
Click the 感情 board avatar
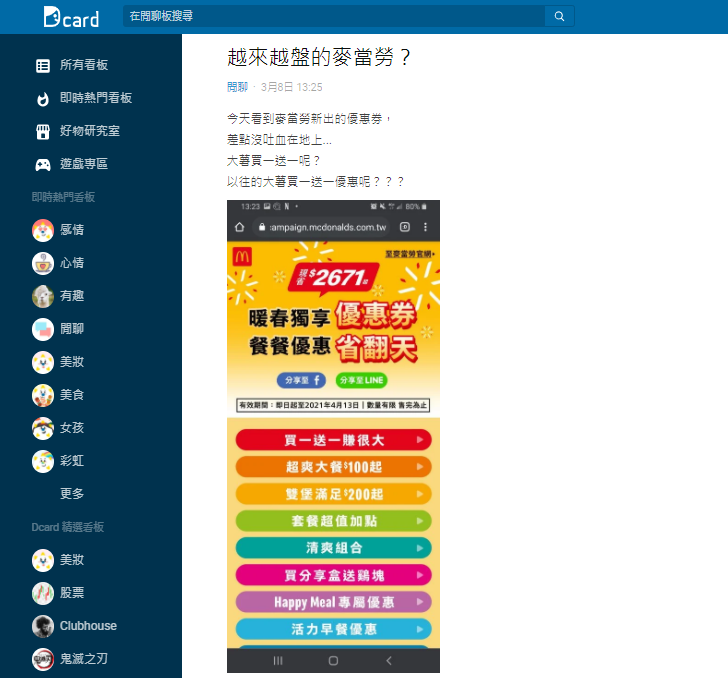pos(43,230)
